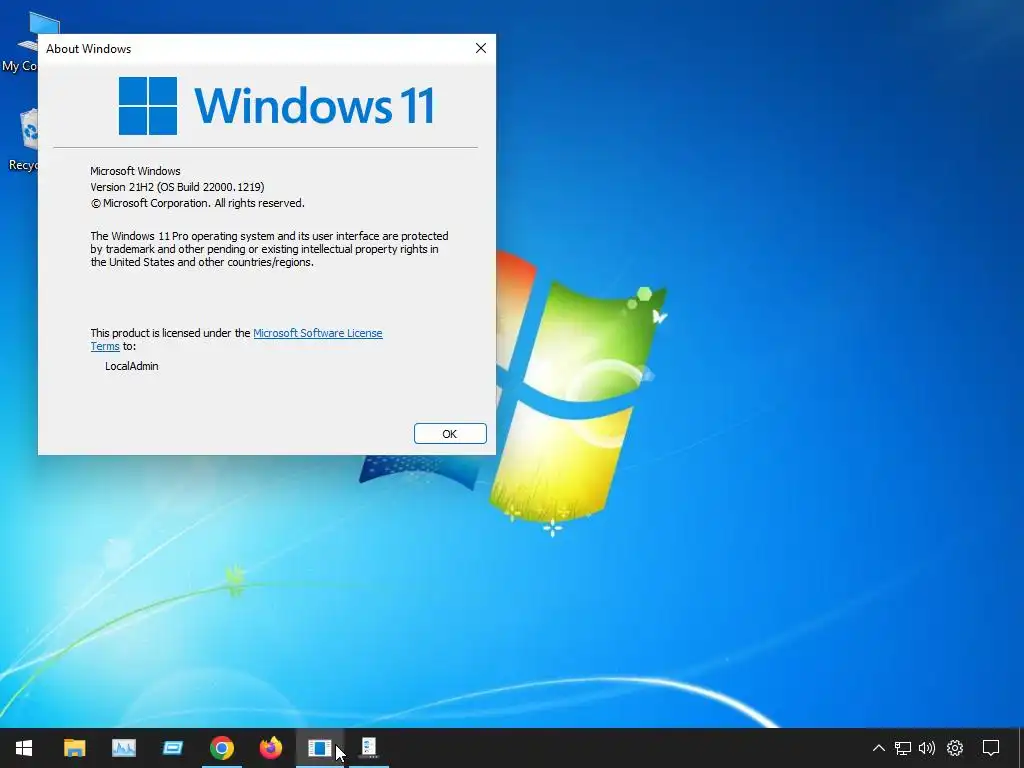Click the 'Microsoft Windows' text line
This screenshot has width=1024, height=768.
pyautogui.click(x=135, y=171)
